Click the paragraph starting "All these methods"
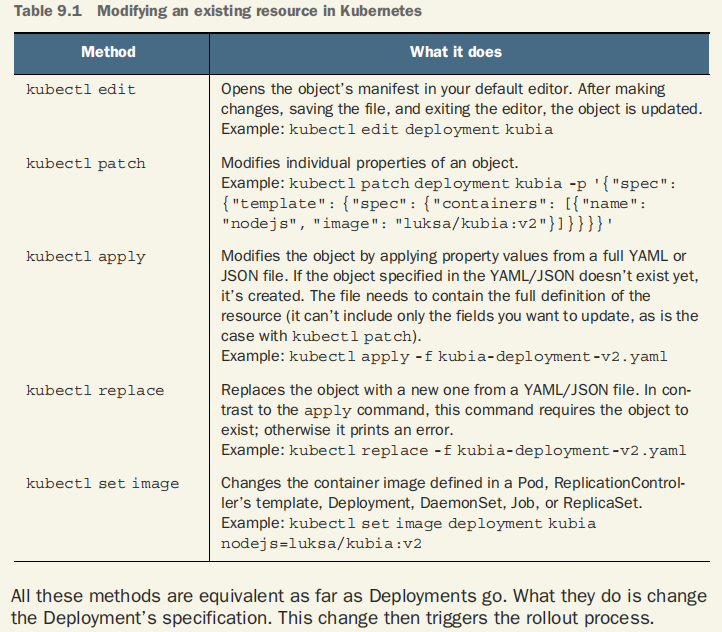Image resolution: width=722 pixels, height=632 pixels. coord(360,606)
